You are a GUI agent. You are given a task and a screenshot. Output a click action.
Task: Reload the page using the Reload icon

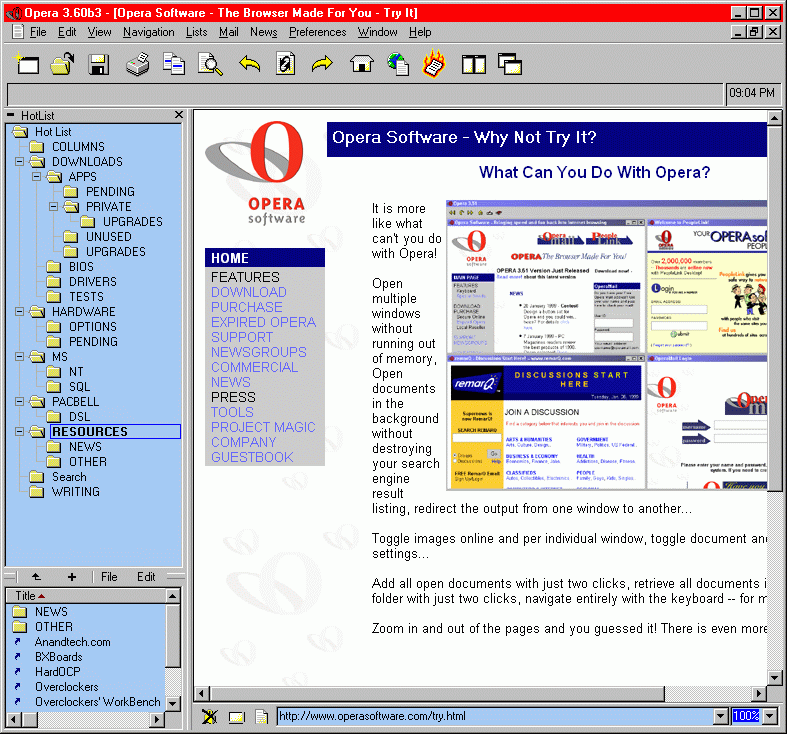tap(286, 66)
